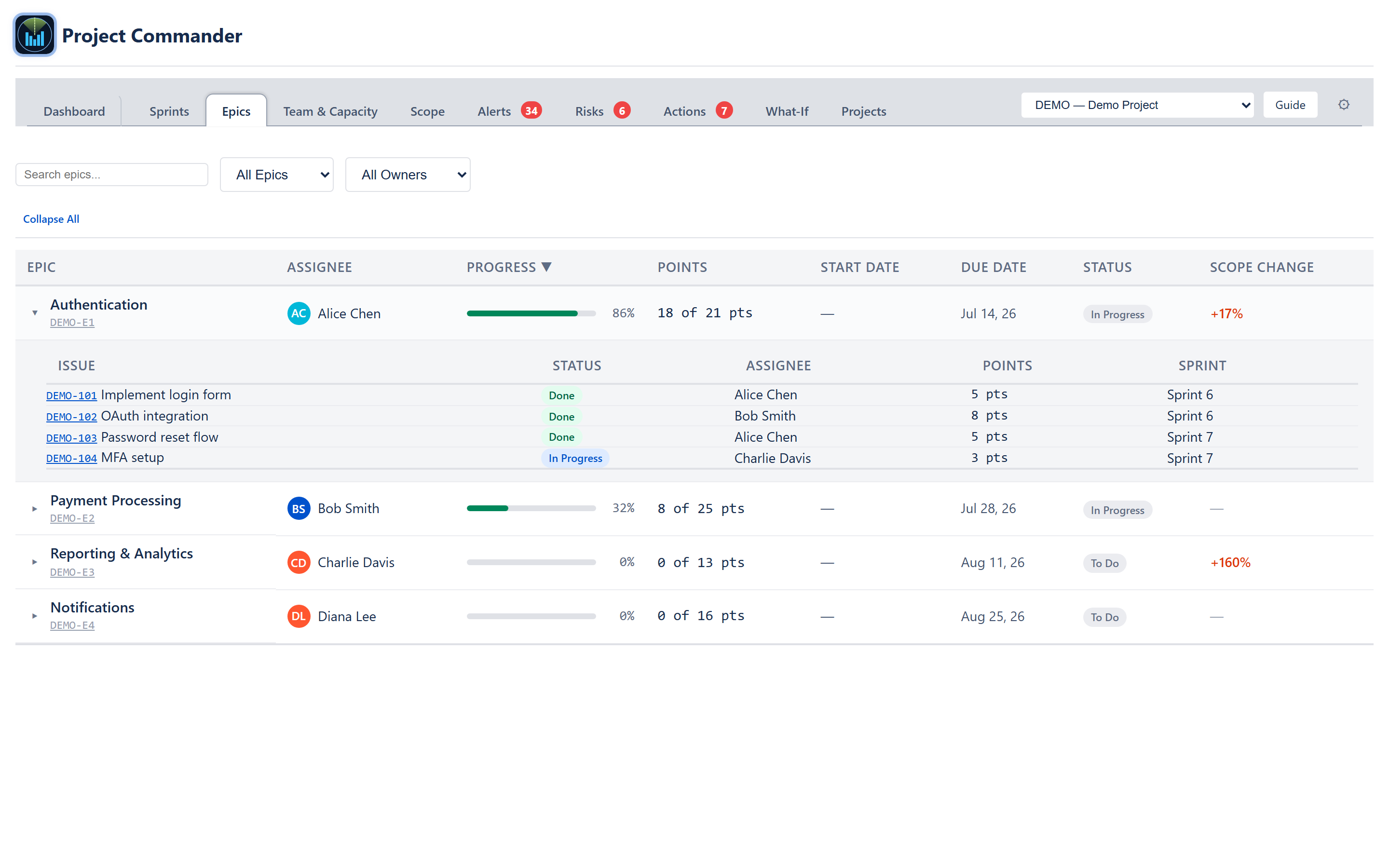
Task: Click the Collapse All link
Action: tap(51, 219)
